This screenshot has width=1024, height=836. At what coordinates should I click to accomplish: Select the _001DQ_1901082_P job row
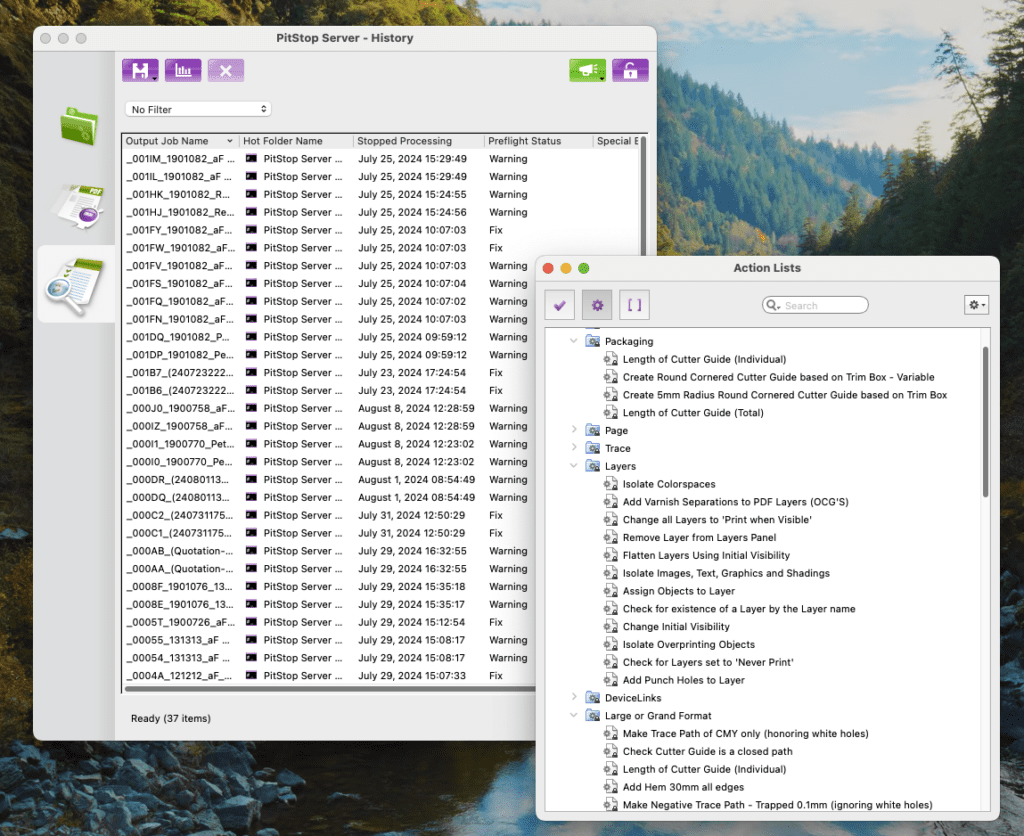tap(330, 337)
